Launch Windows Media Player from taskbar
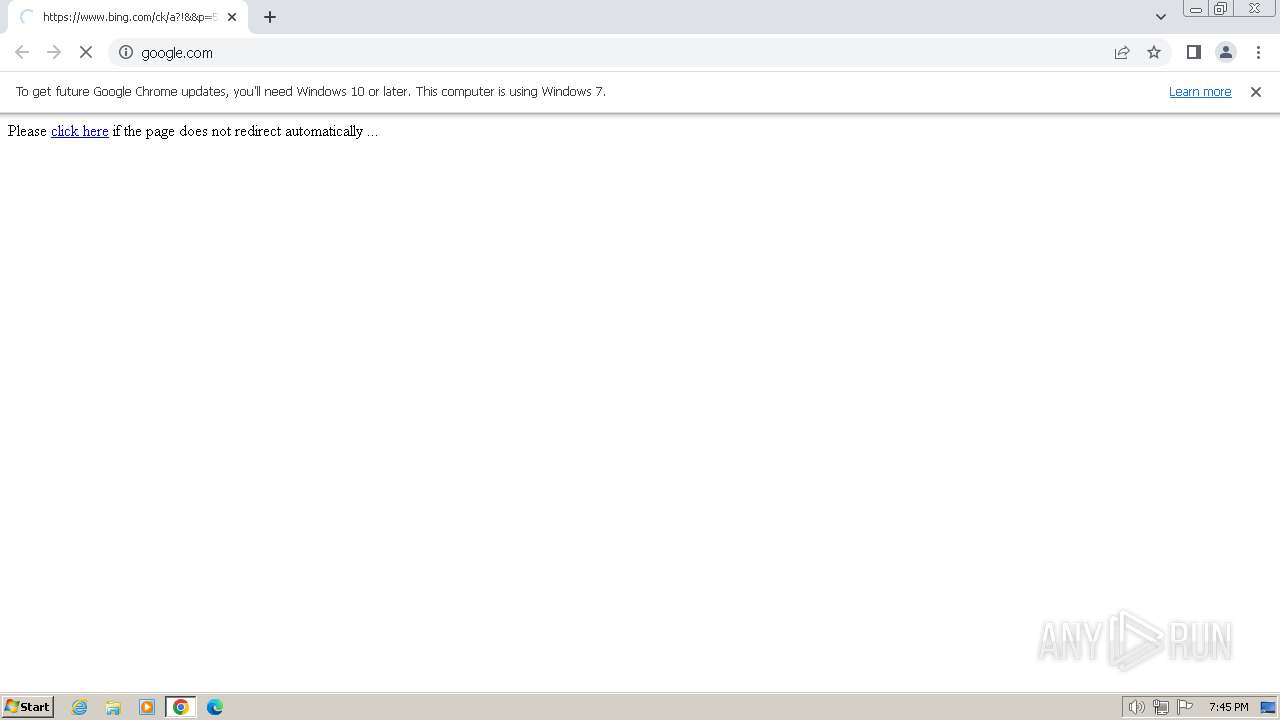1280x720 pixels. pyautogui.click(x=147, y=707)
